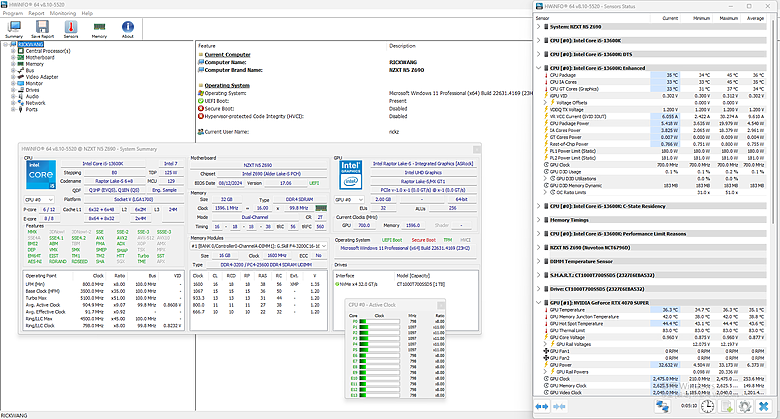Open the Help menu

pyautogui.click(x=87, y=13)
